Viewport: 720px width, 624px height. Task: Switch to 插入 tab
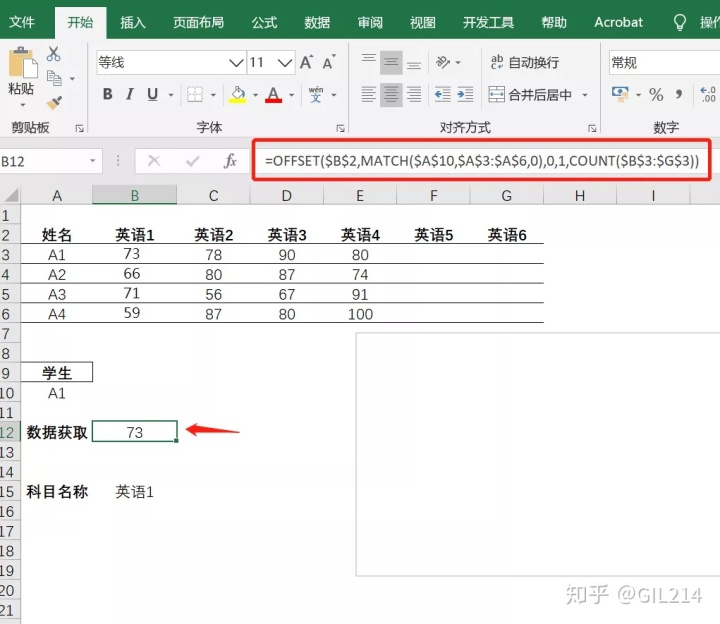click(x=133, y=22)
